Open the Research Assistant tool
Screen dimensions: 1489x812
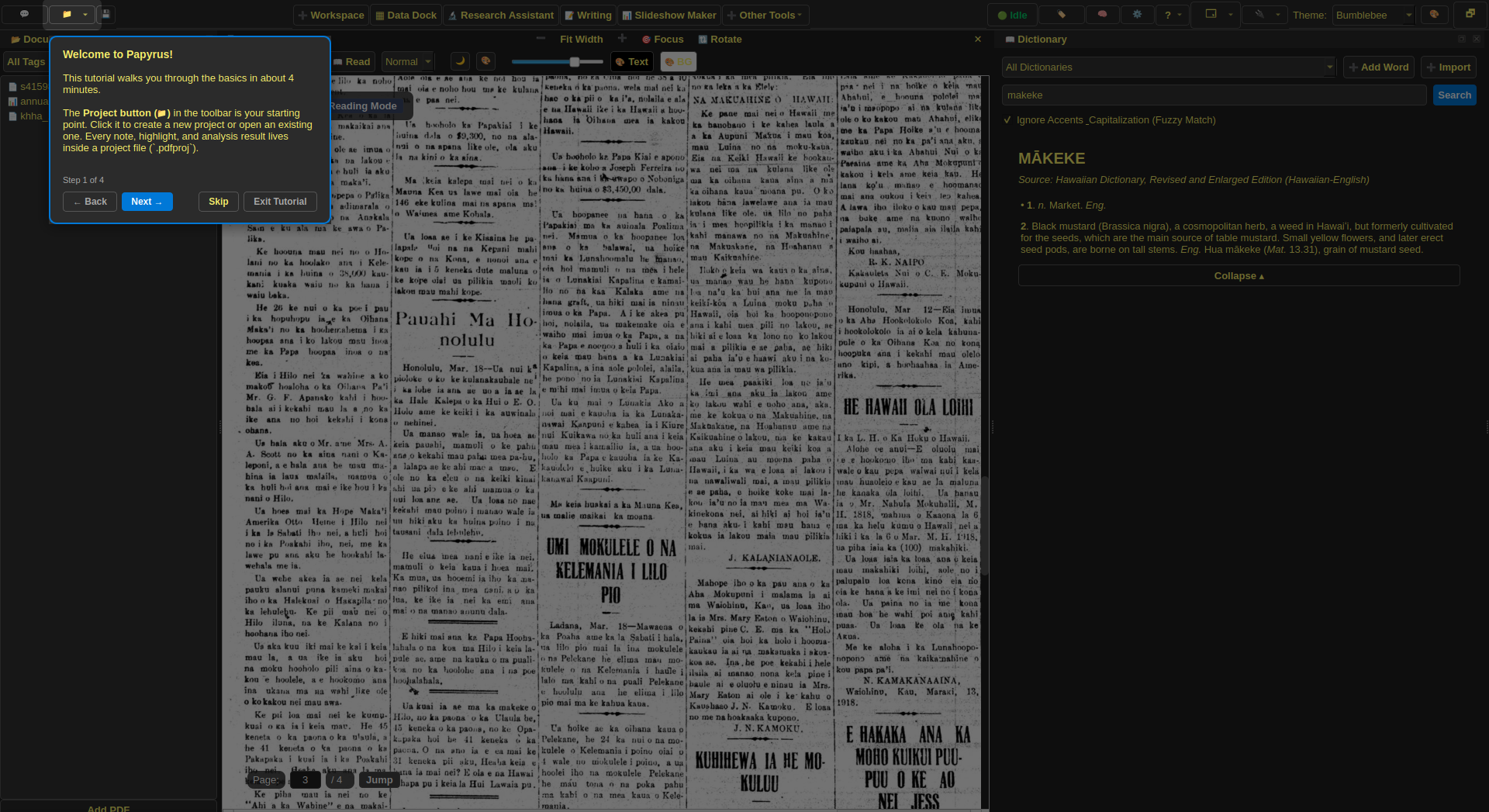click(501, 15)
